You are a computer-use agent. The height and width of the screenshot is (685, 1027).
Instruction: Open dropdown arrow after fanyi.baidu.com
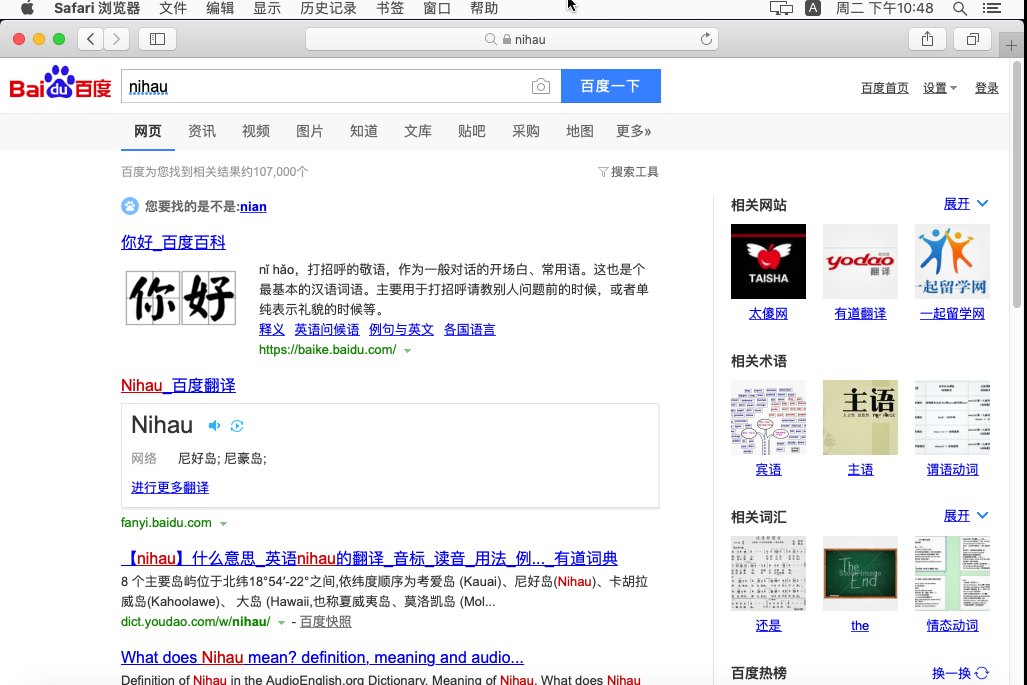click(x=223, y=523)
